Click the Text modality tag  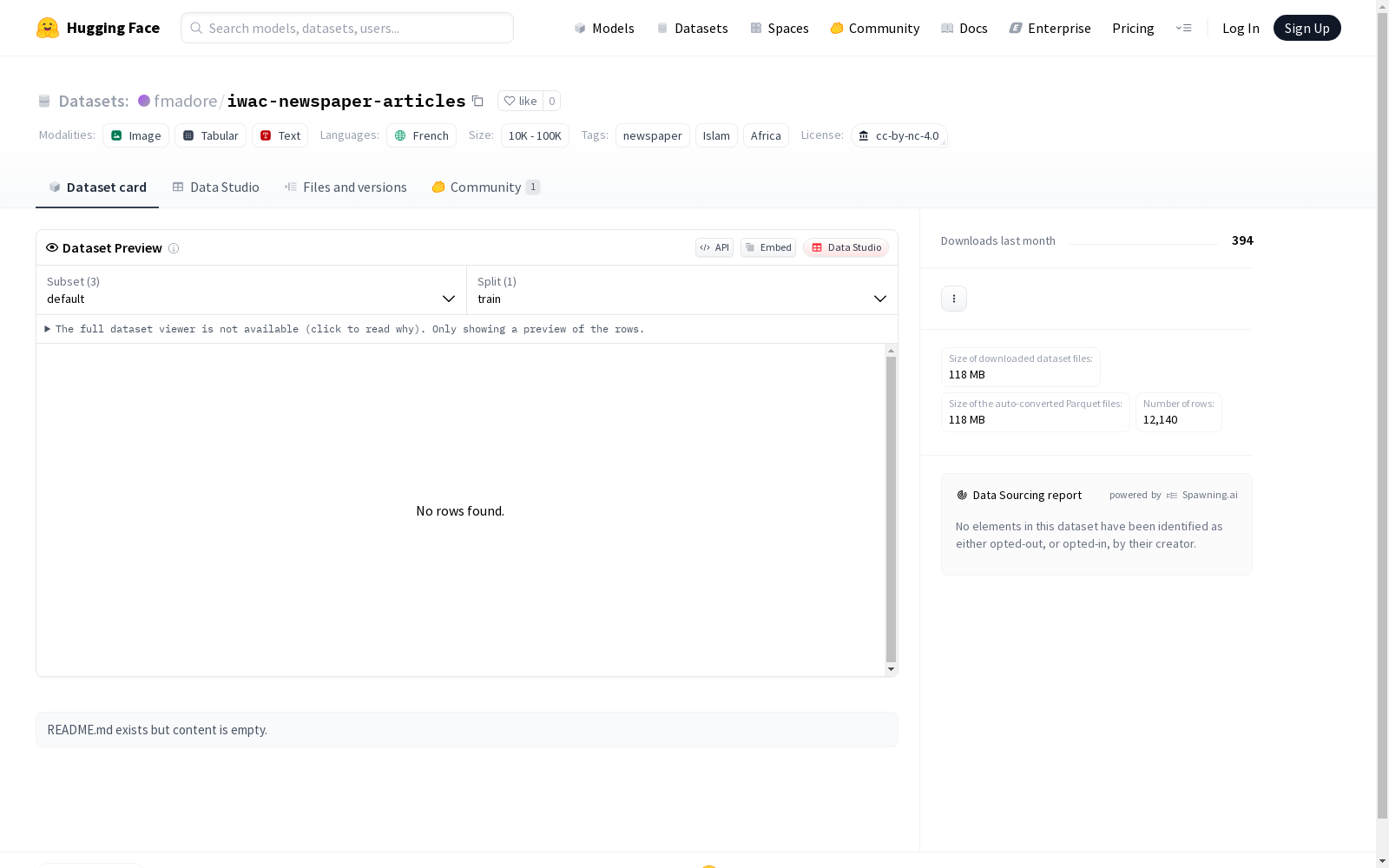click(280, 135)
